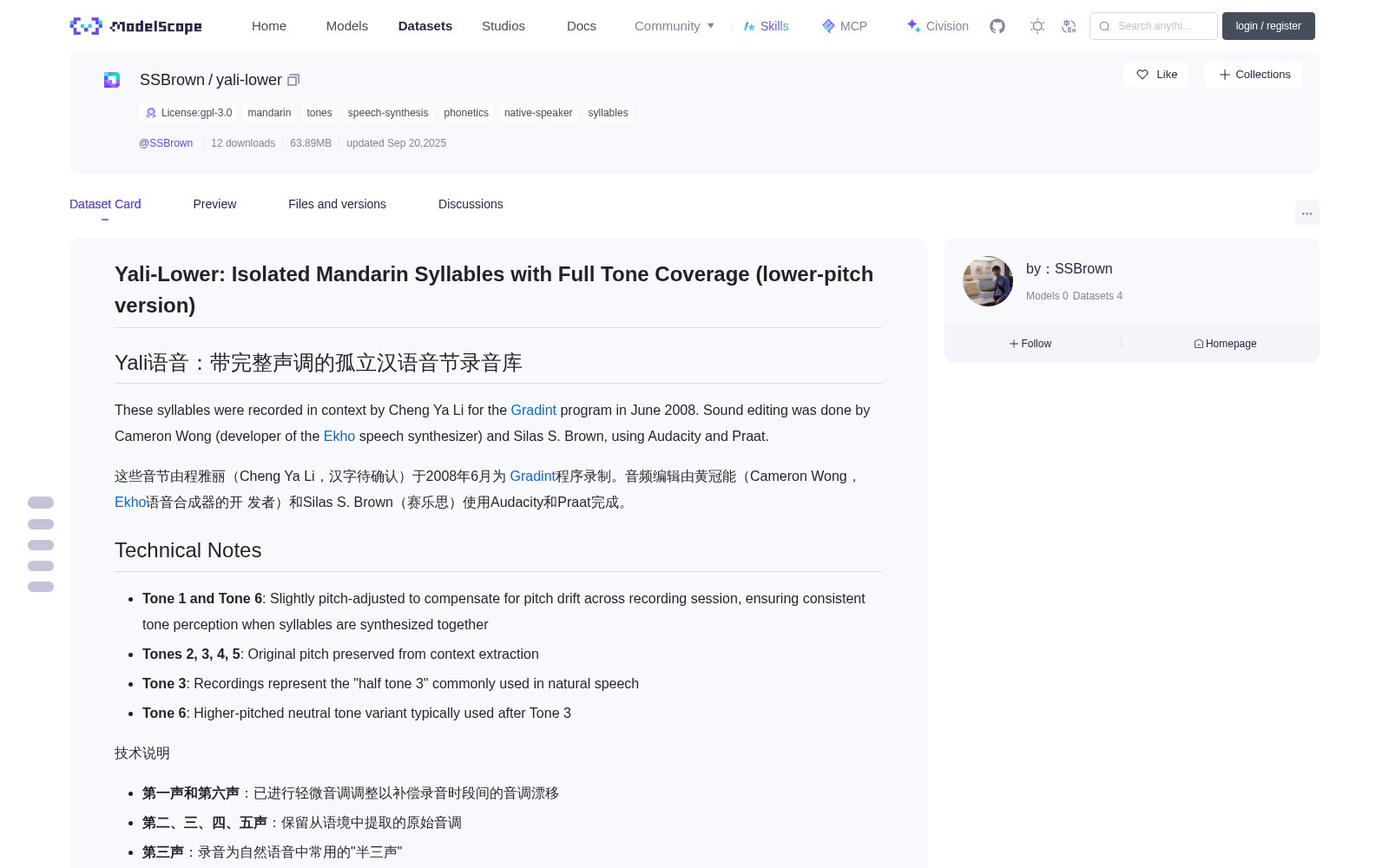Open Datasets in the navigation

click(425, 26)
